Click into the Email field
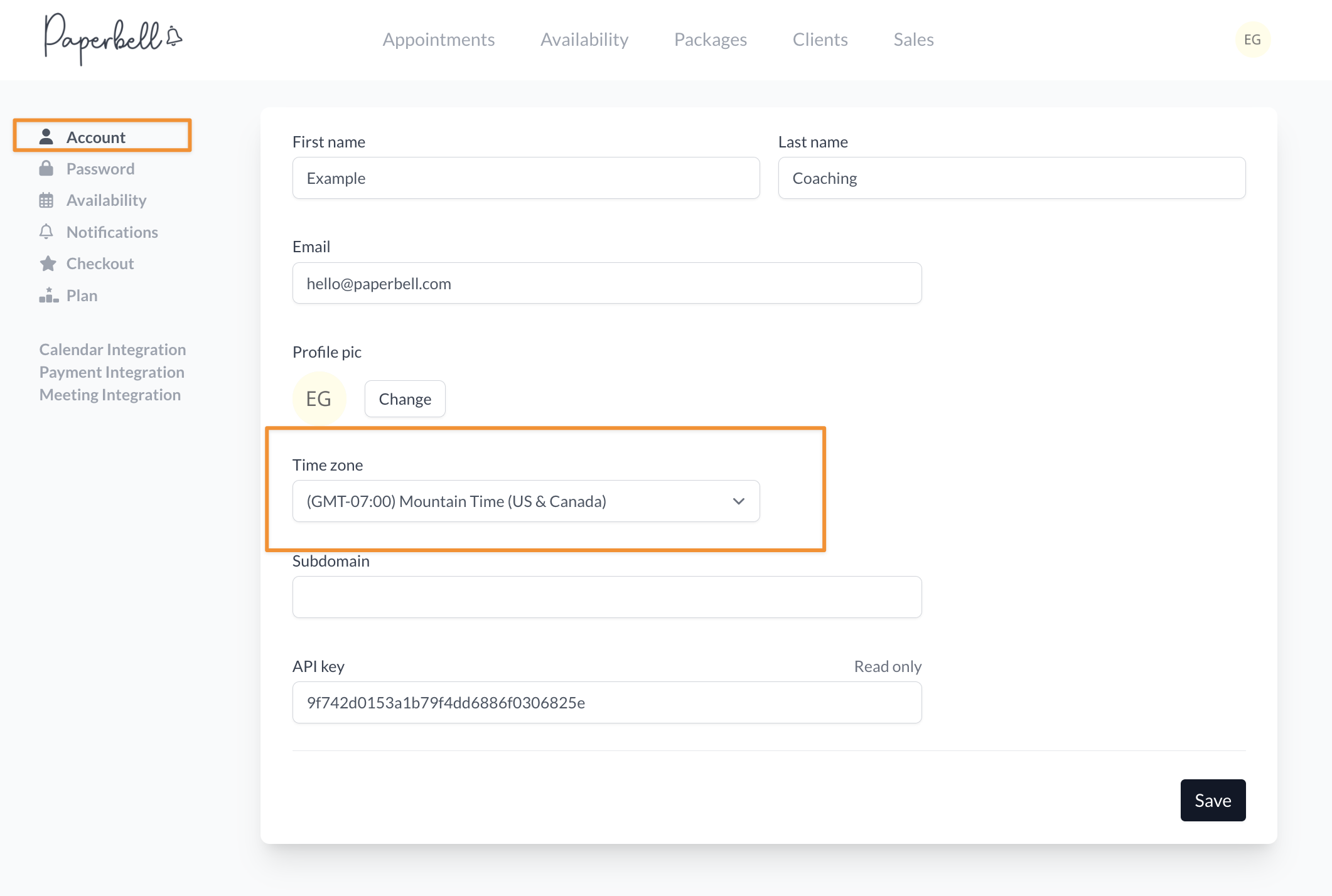This screenshot has height=896, width=1332. (x=607, y=284)
